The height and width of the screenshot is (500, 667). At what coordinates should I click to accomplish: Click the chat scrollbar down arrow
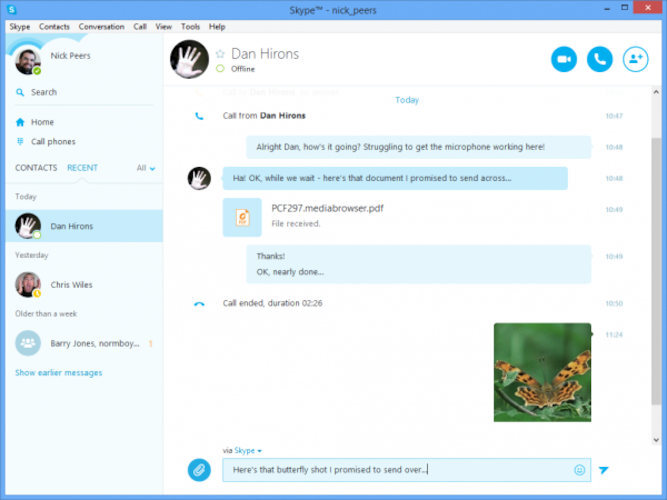coord(656,440)
